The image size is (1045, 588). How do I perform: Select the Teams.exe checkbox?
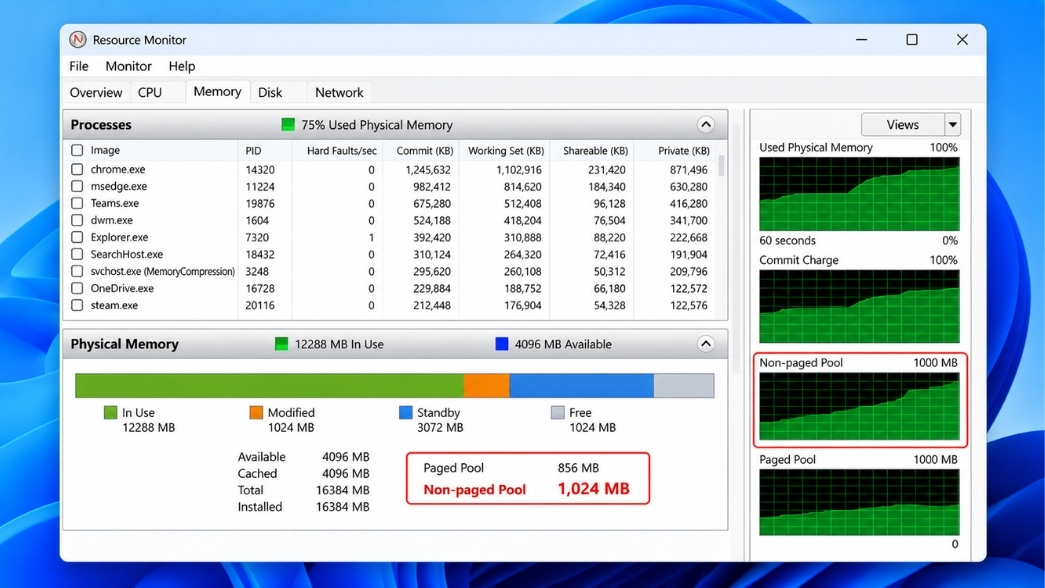(x=77, y=203)
